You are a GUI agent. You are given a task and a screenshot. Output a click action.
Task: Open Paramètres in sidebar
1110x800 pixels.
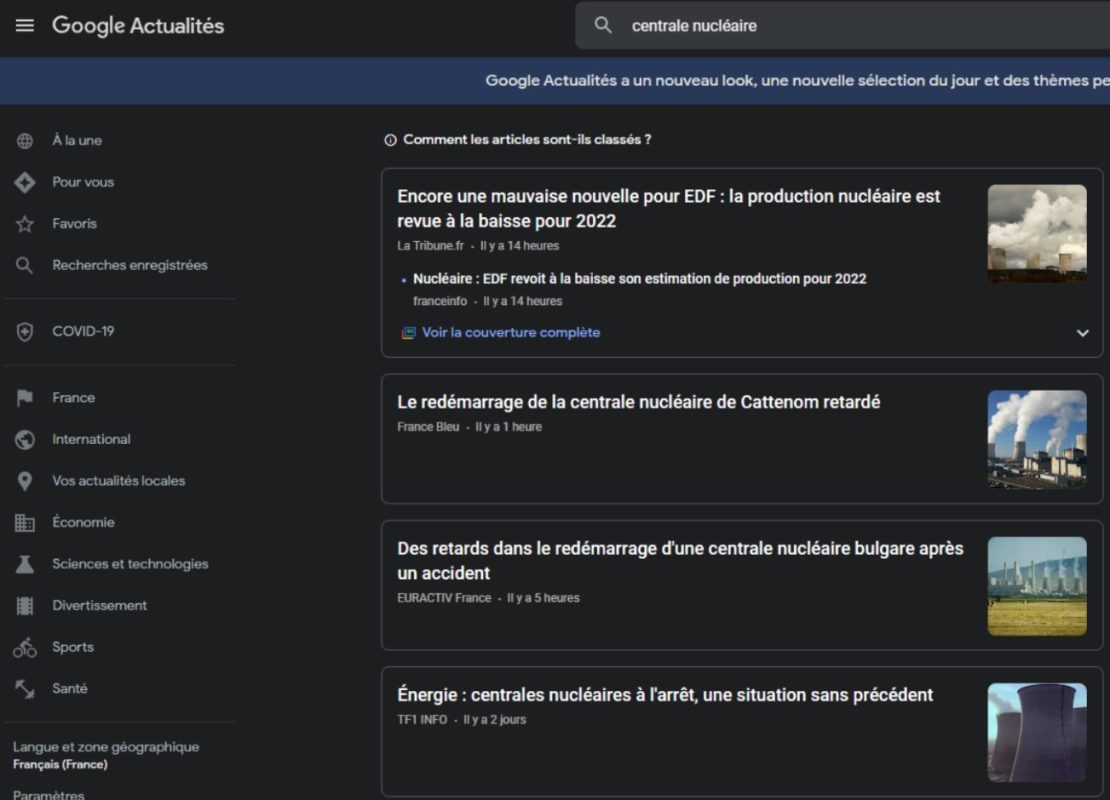(48, 794)
